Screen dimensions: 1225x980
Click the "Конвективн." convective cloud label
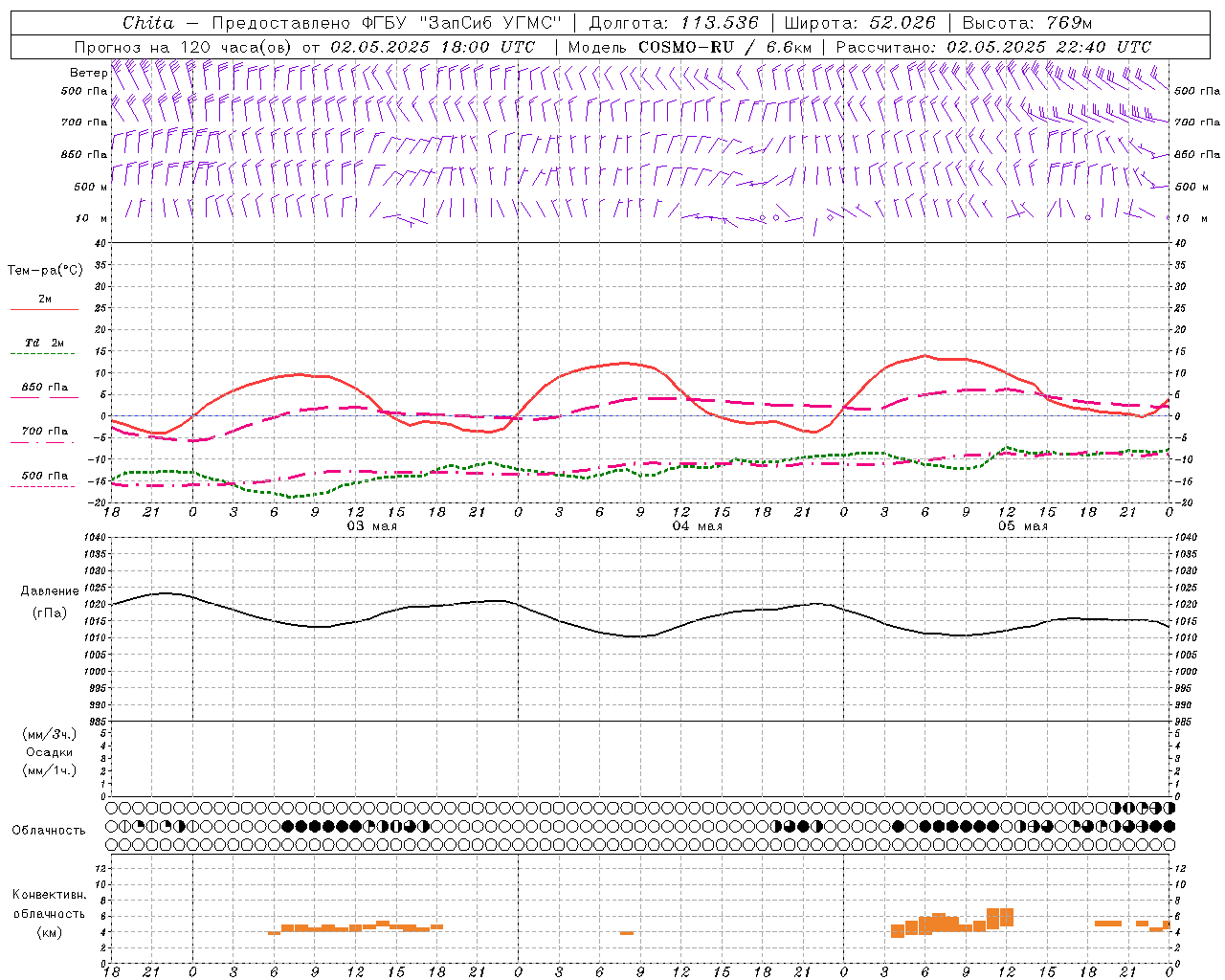[x=50, y=895]
